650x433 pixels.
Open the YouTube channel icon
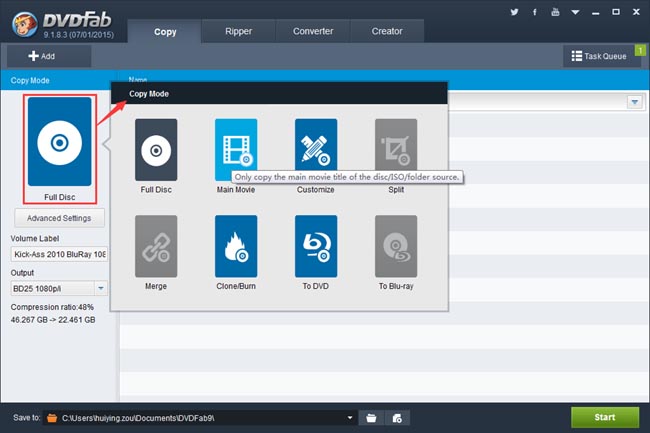point(557,13)
